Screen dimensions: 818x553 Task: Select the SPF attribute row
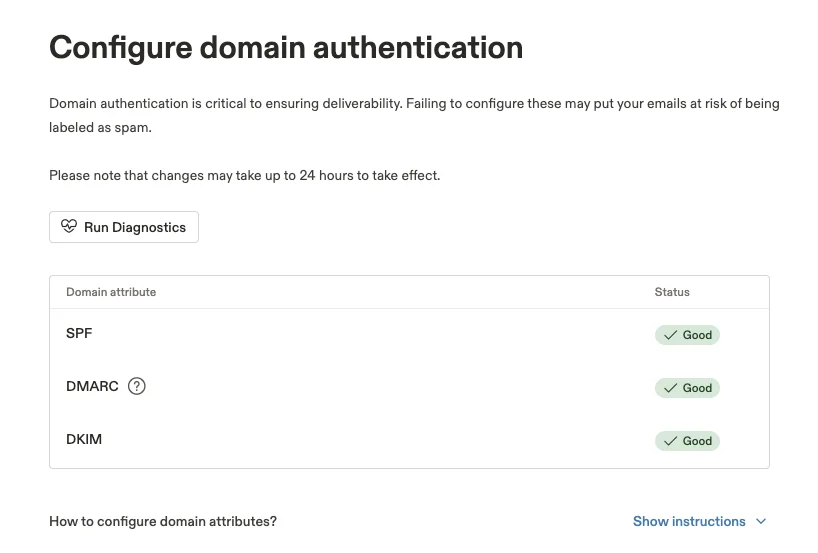pyautogui.click(x=410, y=334)
